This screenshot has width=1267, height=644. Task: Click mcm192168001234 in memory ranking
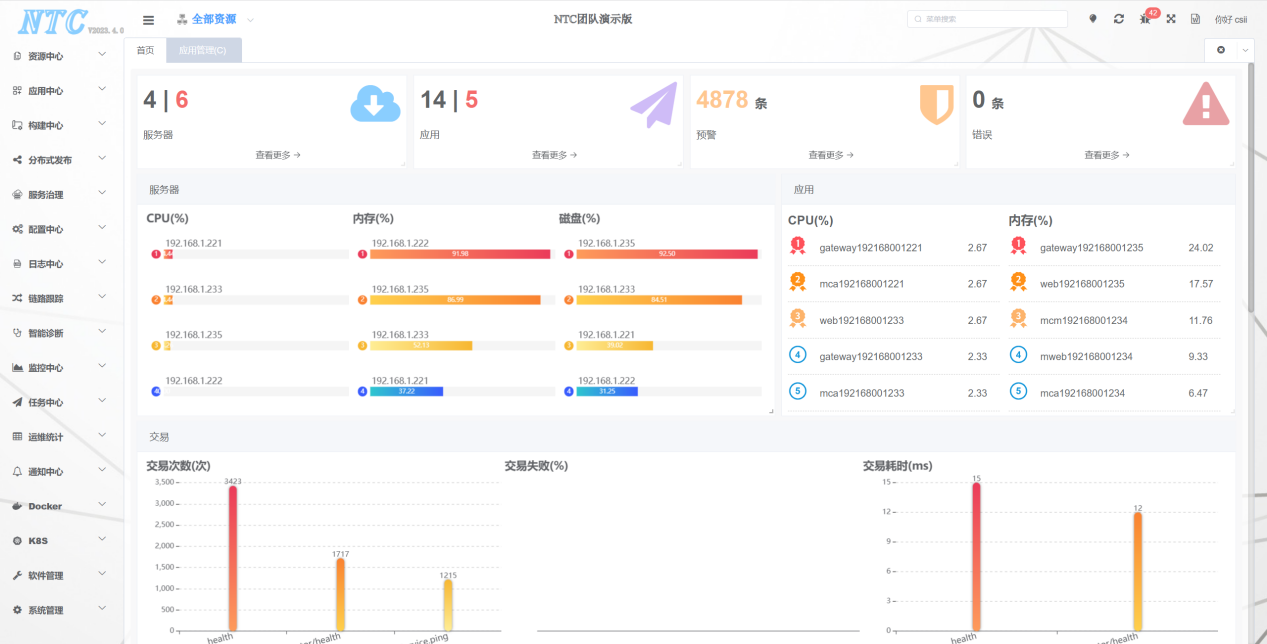click(x=1084, y=321)
